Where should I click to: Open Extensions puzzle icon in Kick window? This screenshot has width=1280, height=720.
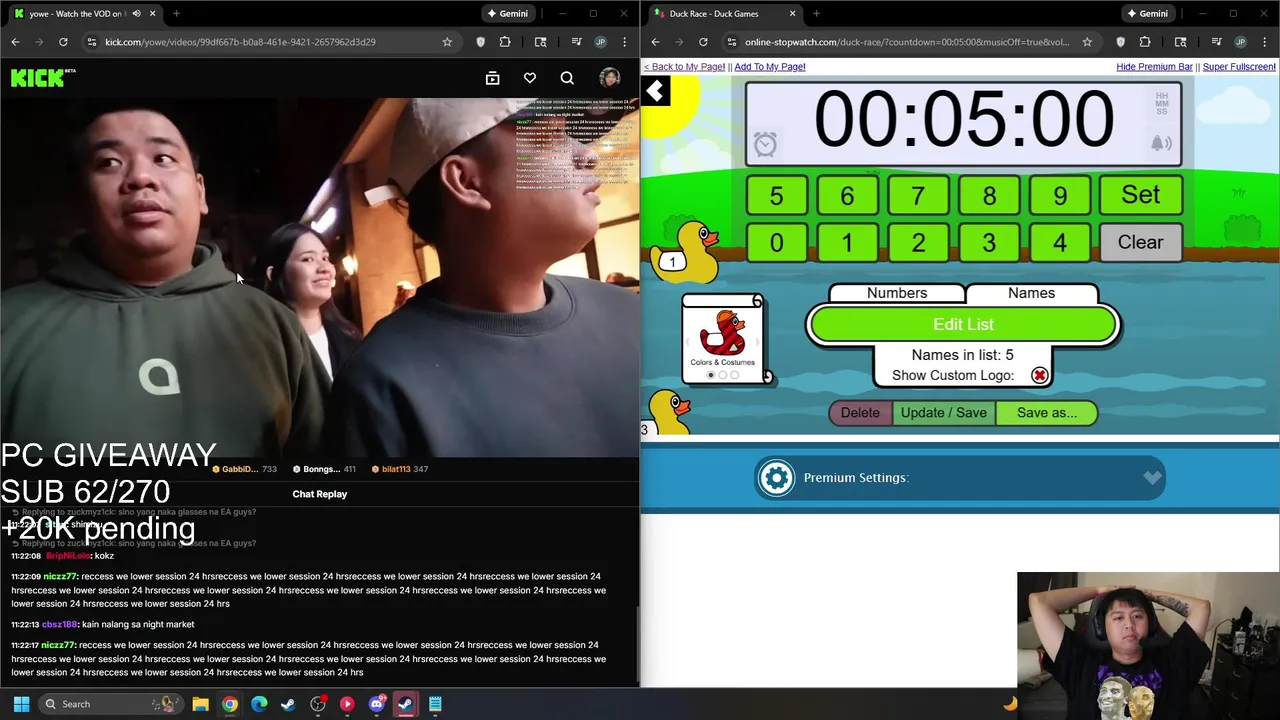[505, 42]
